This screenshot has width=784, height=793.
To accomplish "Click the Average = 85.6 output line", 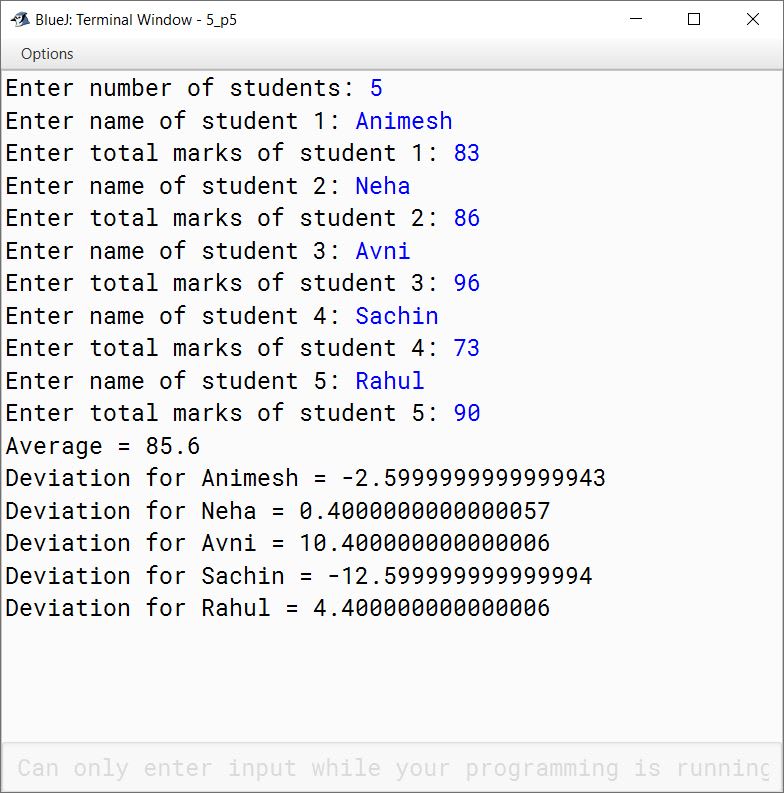I will point(103,446).
